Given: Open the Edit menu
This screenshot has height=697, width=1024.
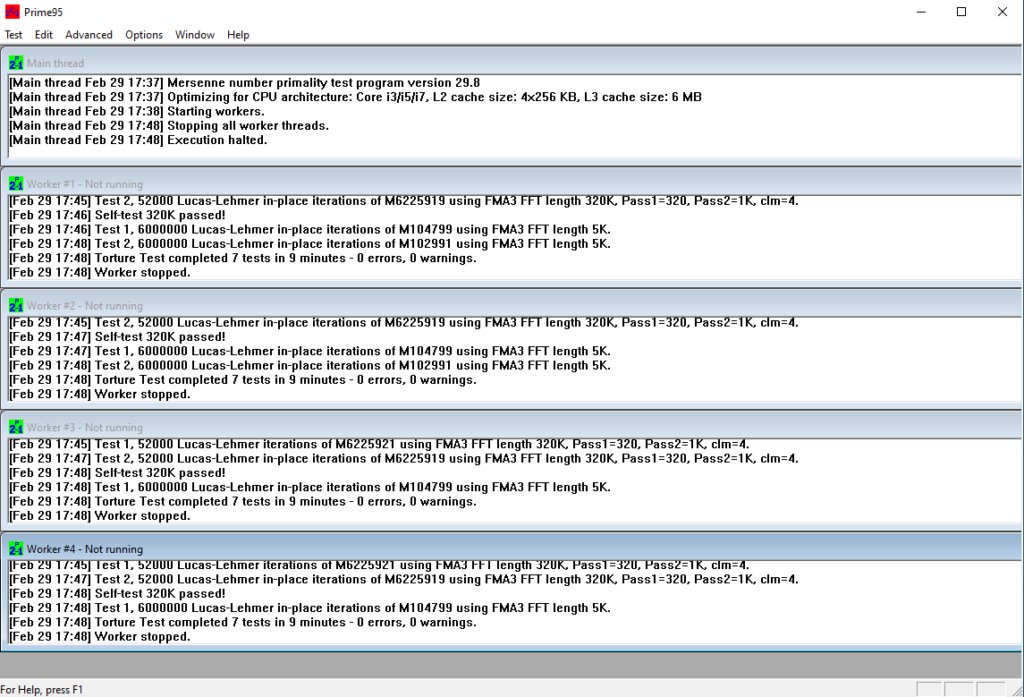Looking at the screenshot, I should 44,35.
